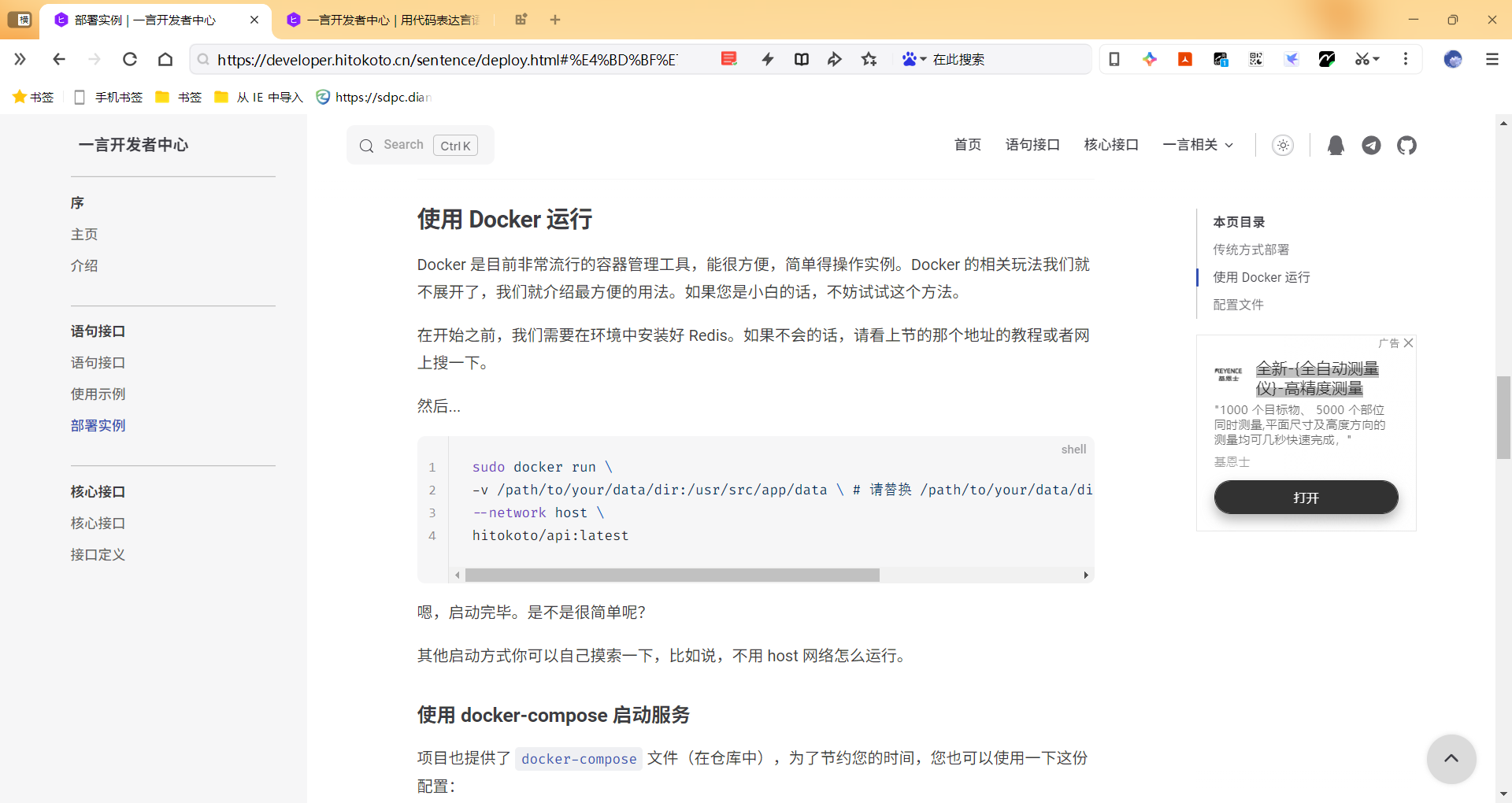1512x803 pixels.
Task: Click the Search box with Ctrl K
Action: pyautogui.click(x=420, y=146)
